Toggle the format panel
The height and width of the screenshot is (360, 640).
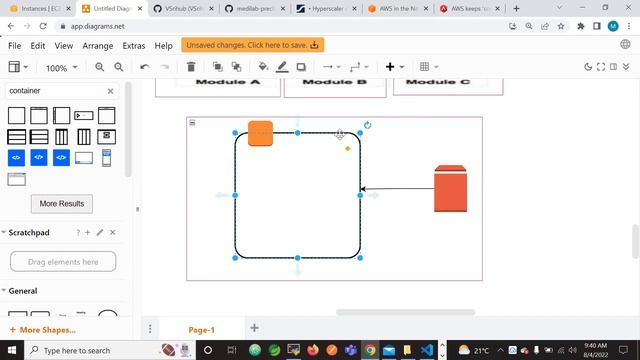coord(613,67)
